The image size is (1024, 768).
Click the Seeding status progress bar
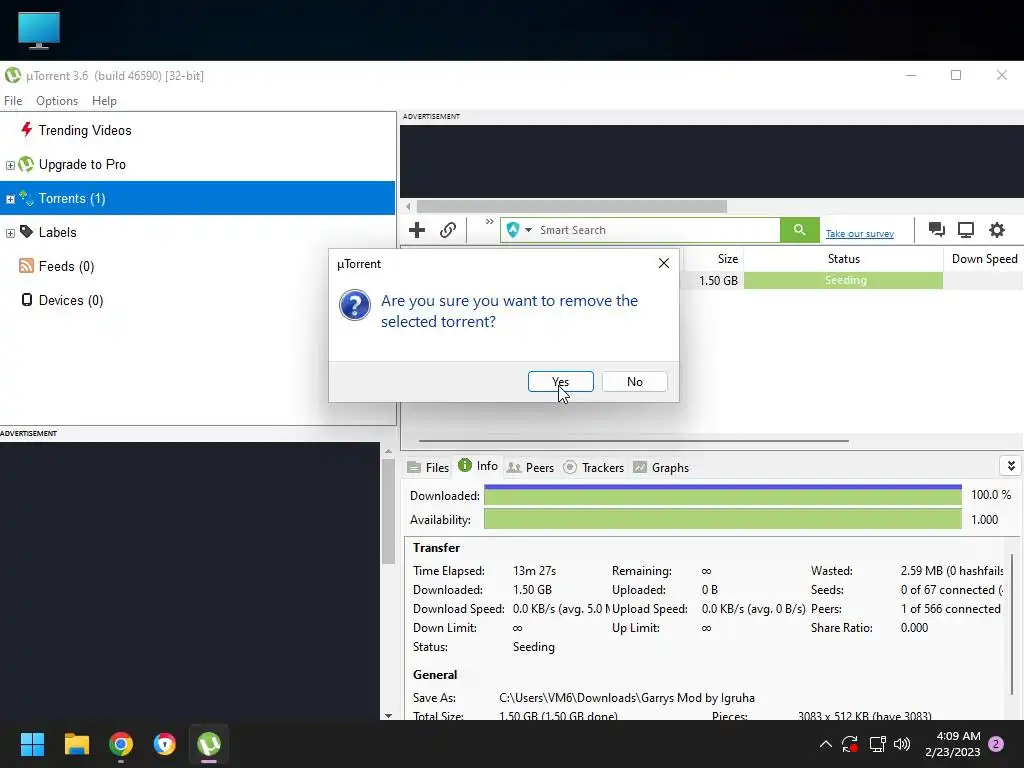coord(843,280)
